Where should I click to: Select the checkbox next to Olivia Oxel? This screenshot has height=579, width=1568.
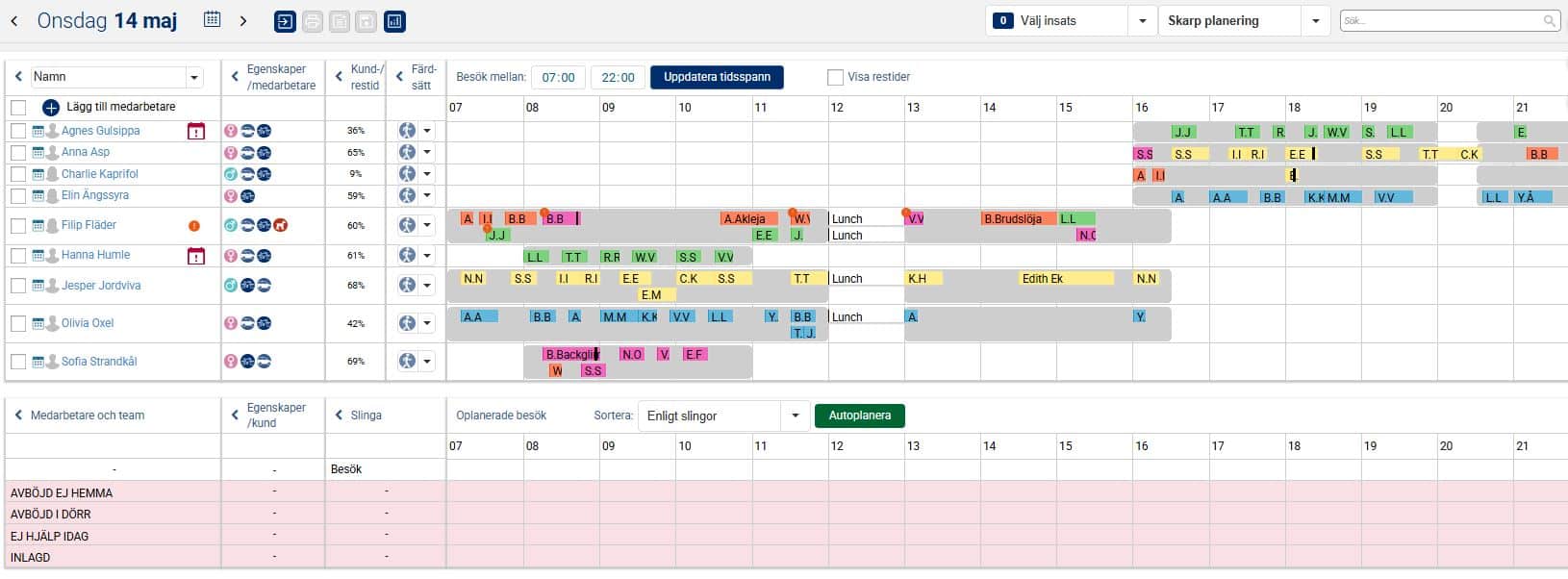18,324
